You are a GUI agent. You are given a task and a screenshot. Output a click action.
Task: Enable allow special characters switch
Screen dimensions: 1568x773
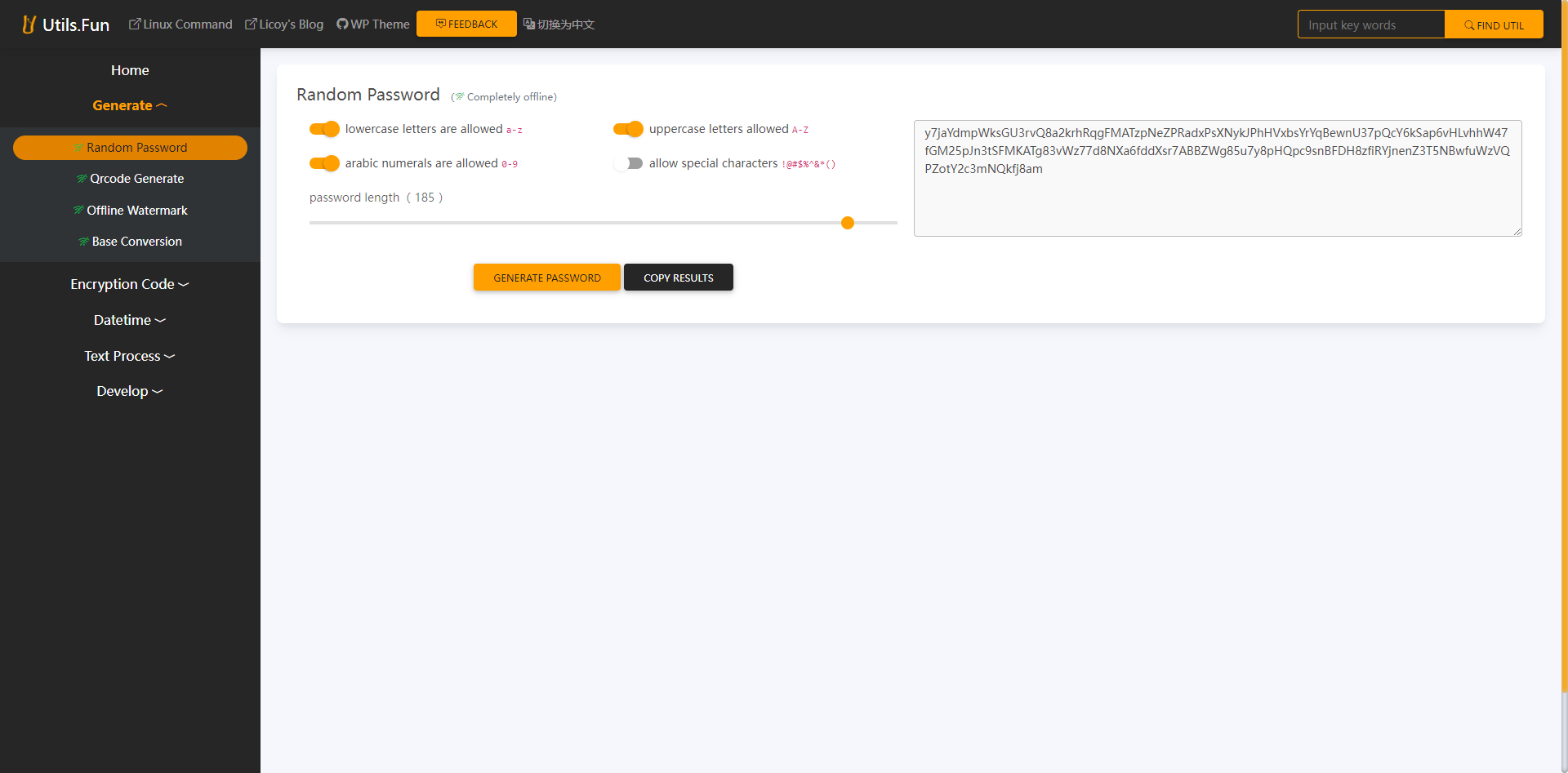[628, 163]
